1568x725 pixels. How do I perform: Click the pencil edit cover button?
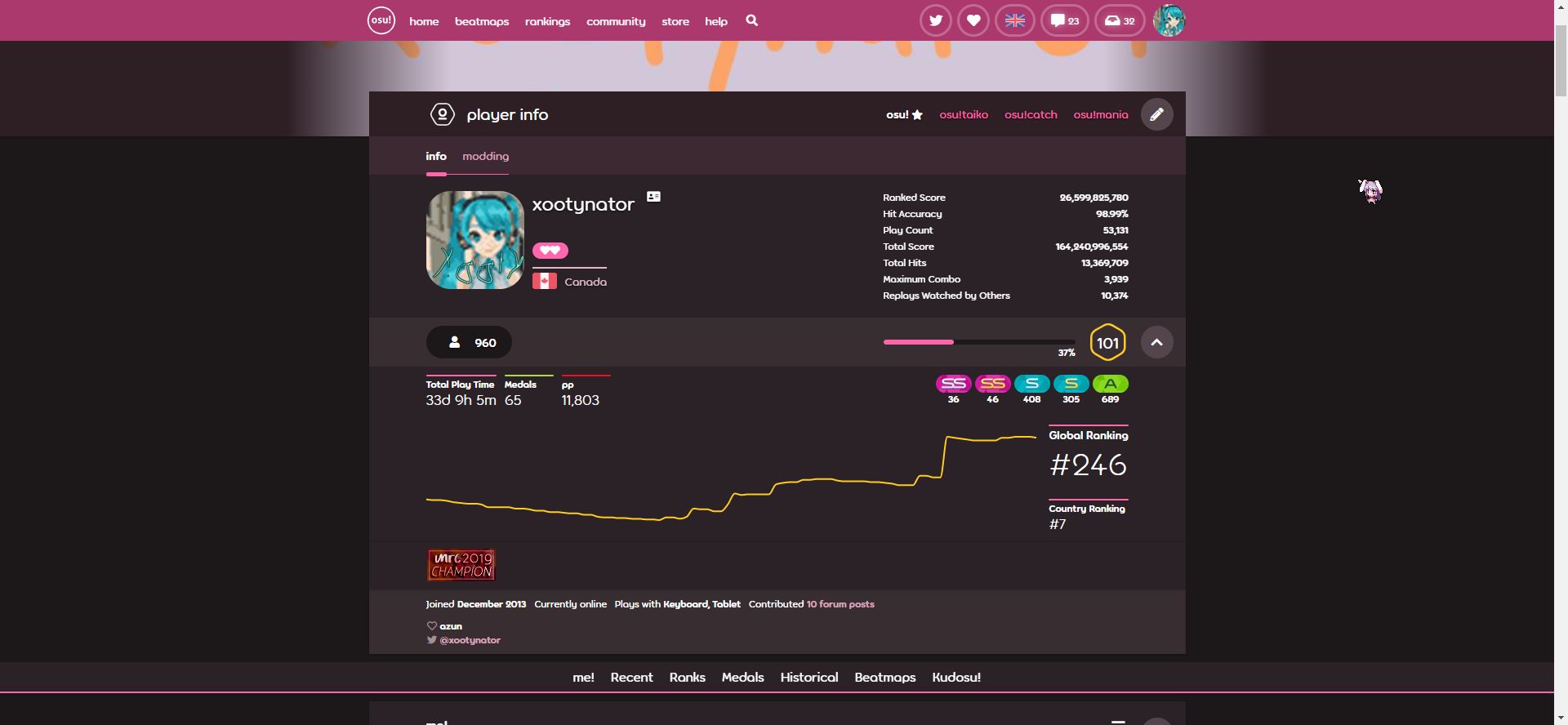1157,114
